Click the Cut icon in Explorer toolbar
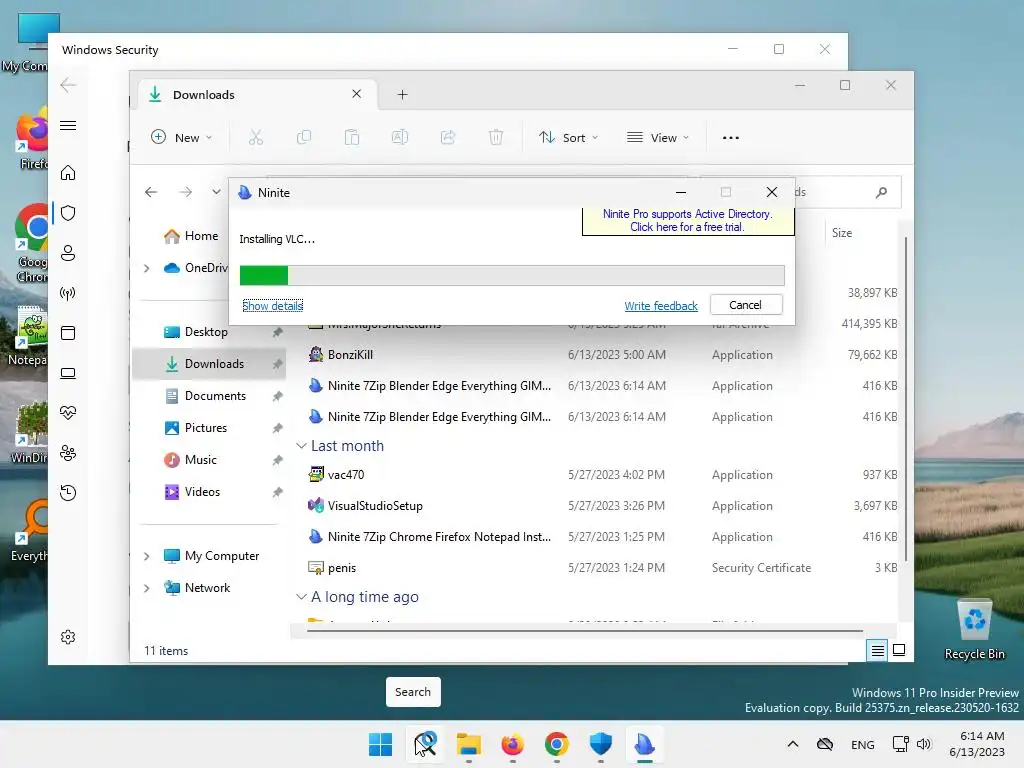 coord(255,137)
